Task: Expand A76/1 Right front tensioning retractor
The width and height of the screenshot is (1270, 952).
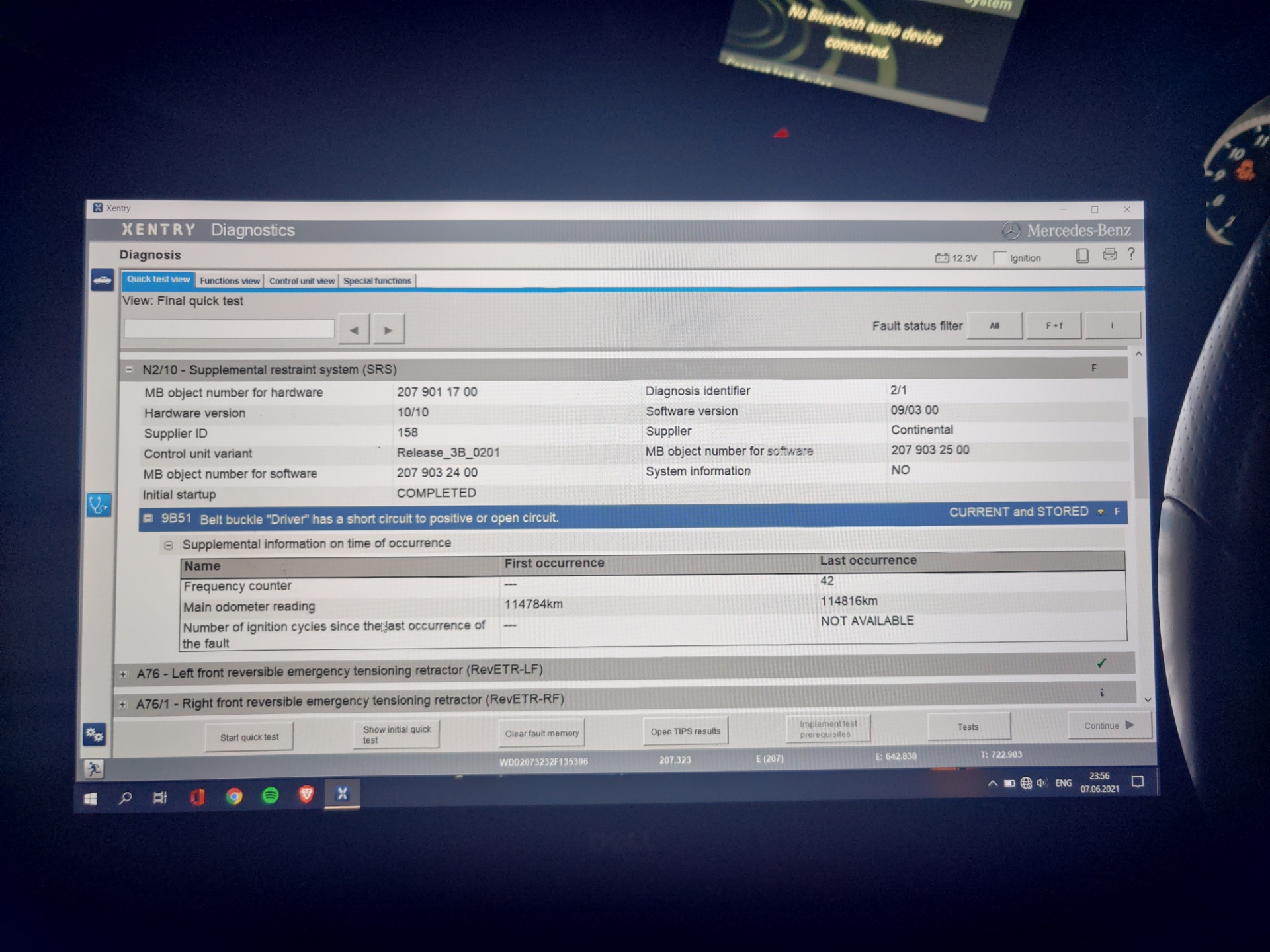Action: pos(122,705)
